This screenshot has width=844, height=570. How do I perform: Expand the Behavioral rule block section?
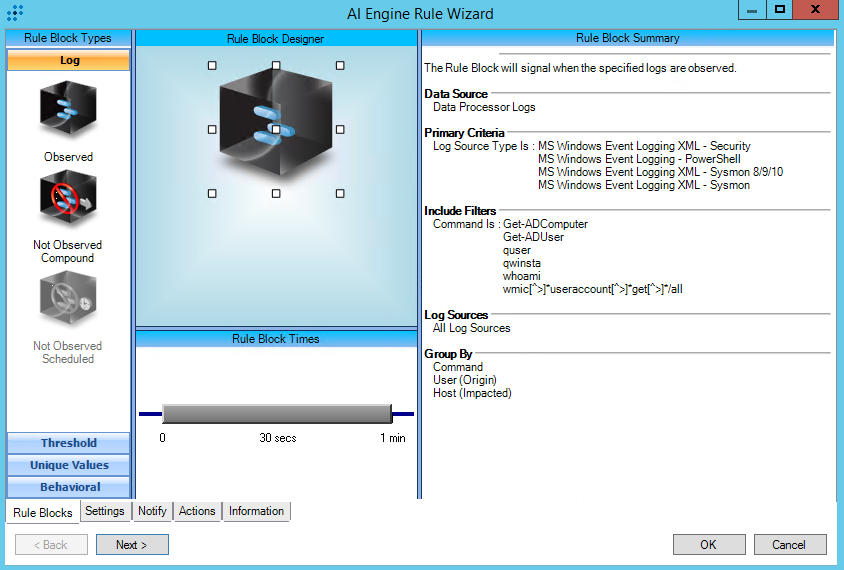69,487
